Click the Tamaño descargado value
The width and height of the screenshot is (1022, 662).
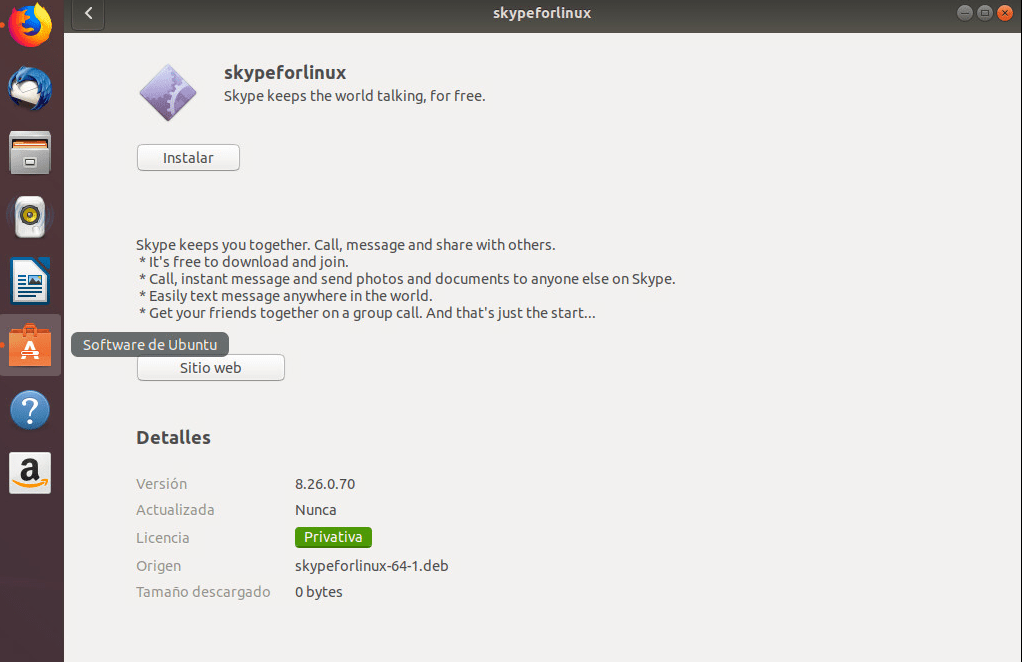point(318,591)
